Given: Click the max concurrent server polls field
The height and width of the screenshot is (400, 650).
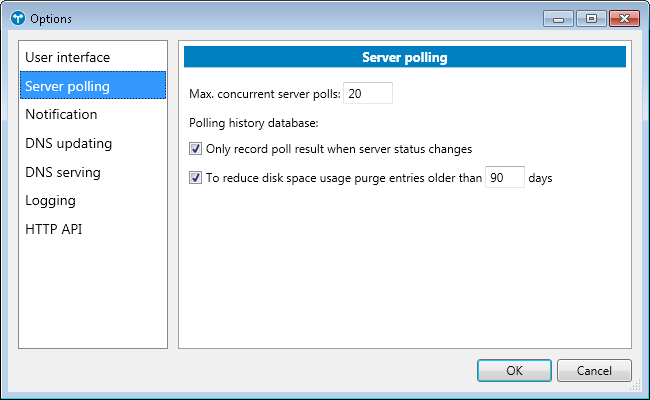Looking at the screenshot, I should click(x=368, y=93).
